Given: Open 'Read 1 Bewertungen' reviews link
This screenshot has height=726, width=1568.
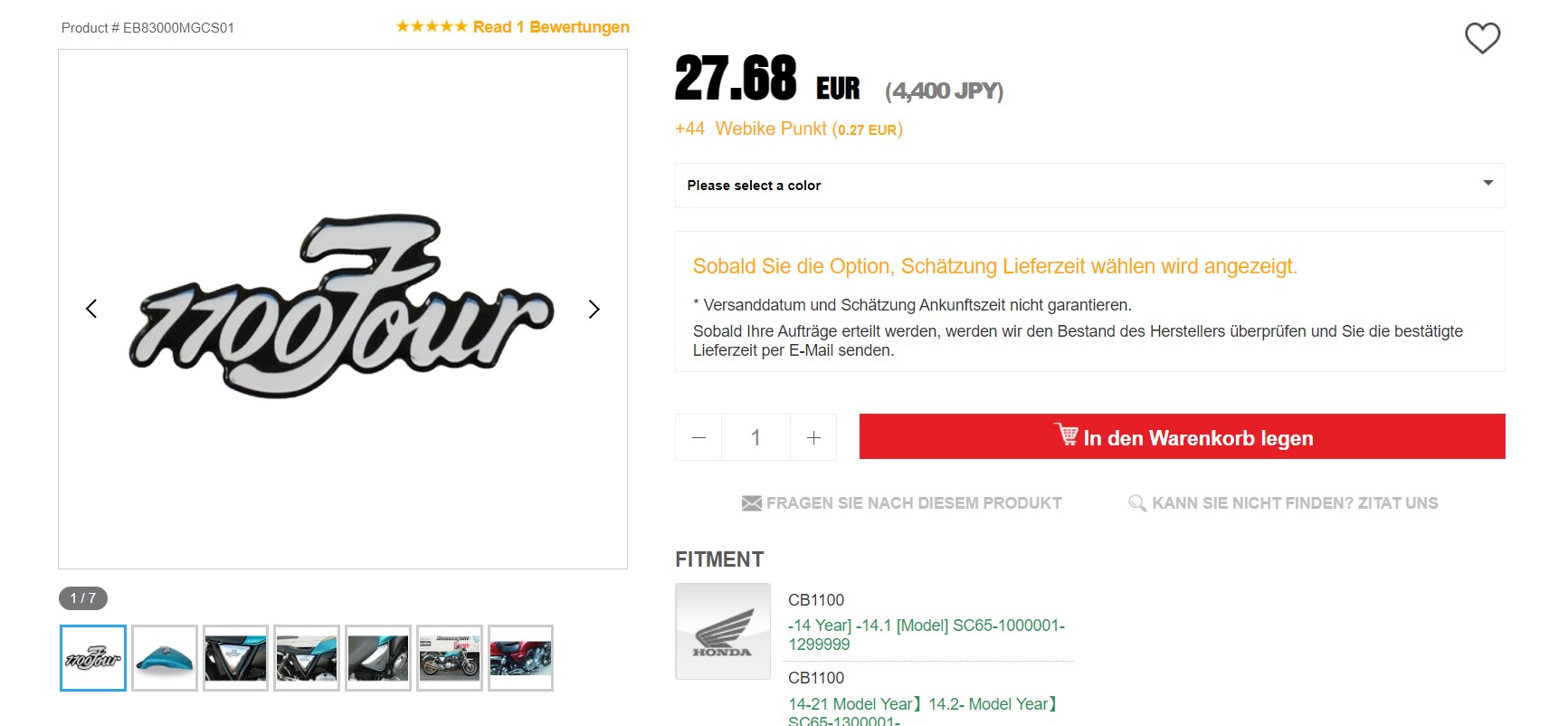Looking at the screenshot, I should [551, 27].
